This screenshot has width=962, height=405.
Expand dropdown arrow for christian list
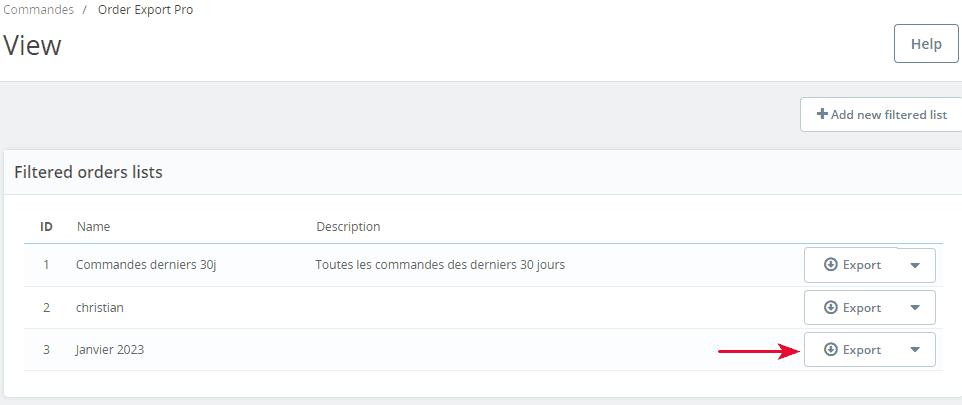tap(915, 307)
